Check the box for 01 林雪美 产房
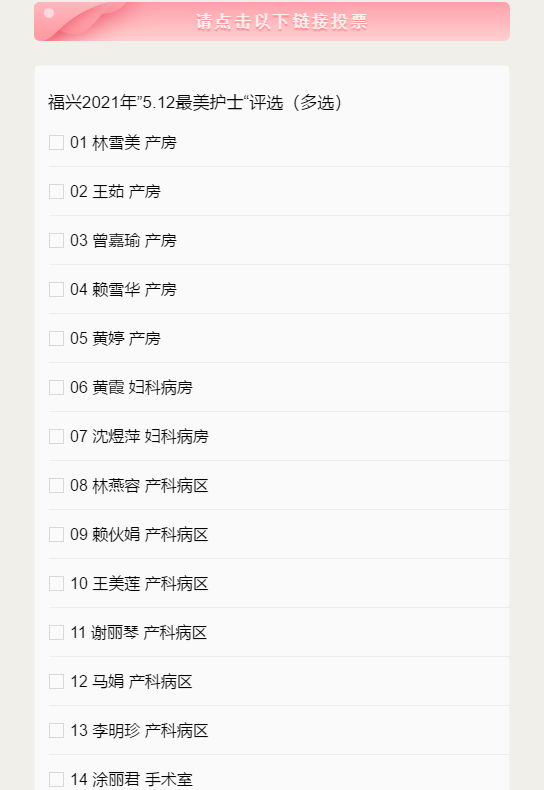546x790 pixels. pyautogui.click(x=56, y=143)
